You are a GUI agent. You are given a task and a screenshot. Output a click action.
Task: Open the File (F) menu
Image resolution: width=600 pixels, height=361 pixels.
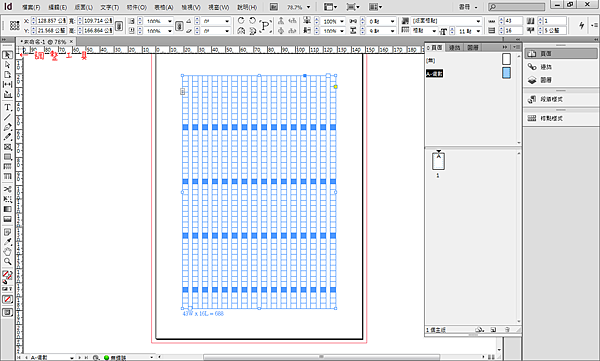tap(31, 7)
